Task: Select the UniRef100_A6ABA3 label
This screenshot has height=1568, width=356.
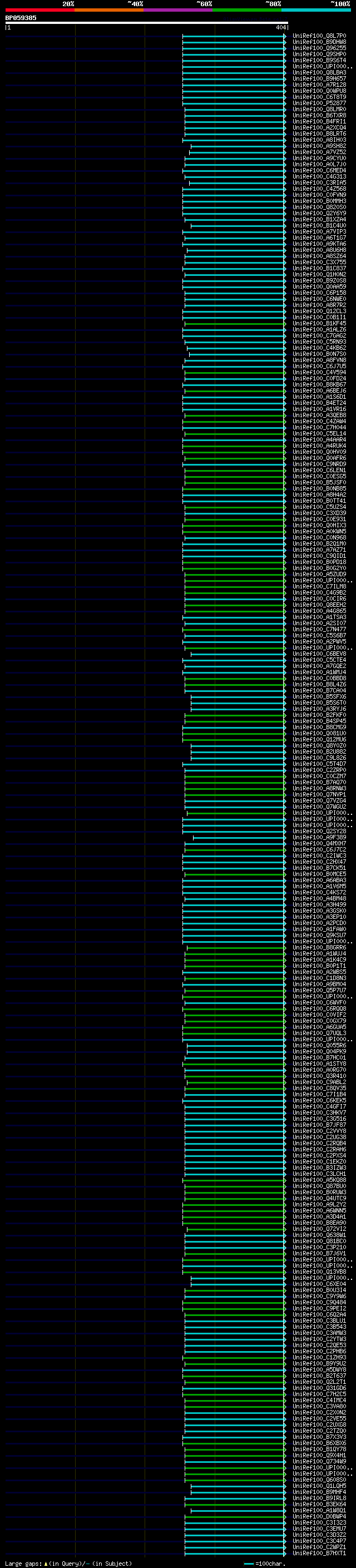Action: [319, 880]
